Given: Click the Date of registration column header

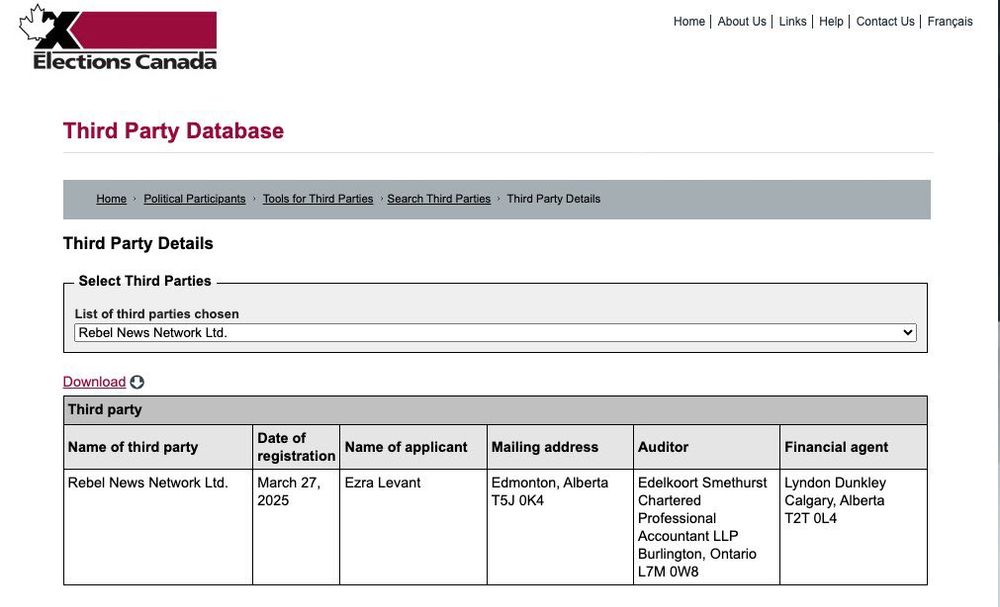Looking at the screenshot, I should (296, 447).
